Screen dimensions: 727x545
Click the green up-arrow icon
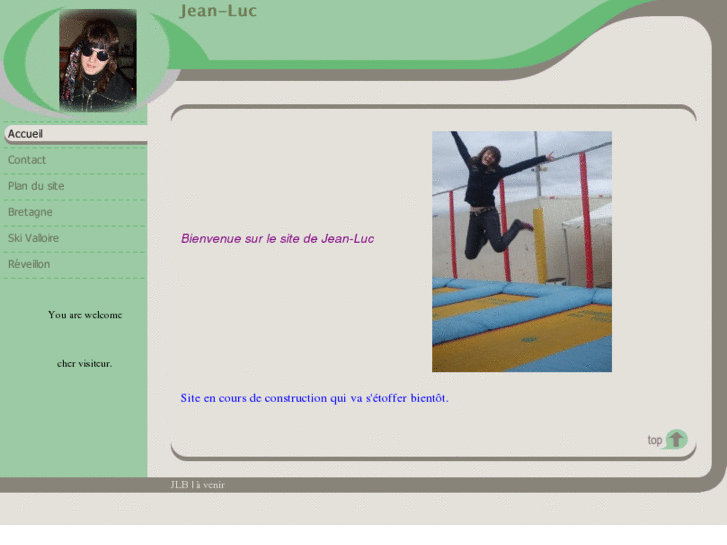tap(677, 439)
